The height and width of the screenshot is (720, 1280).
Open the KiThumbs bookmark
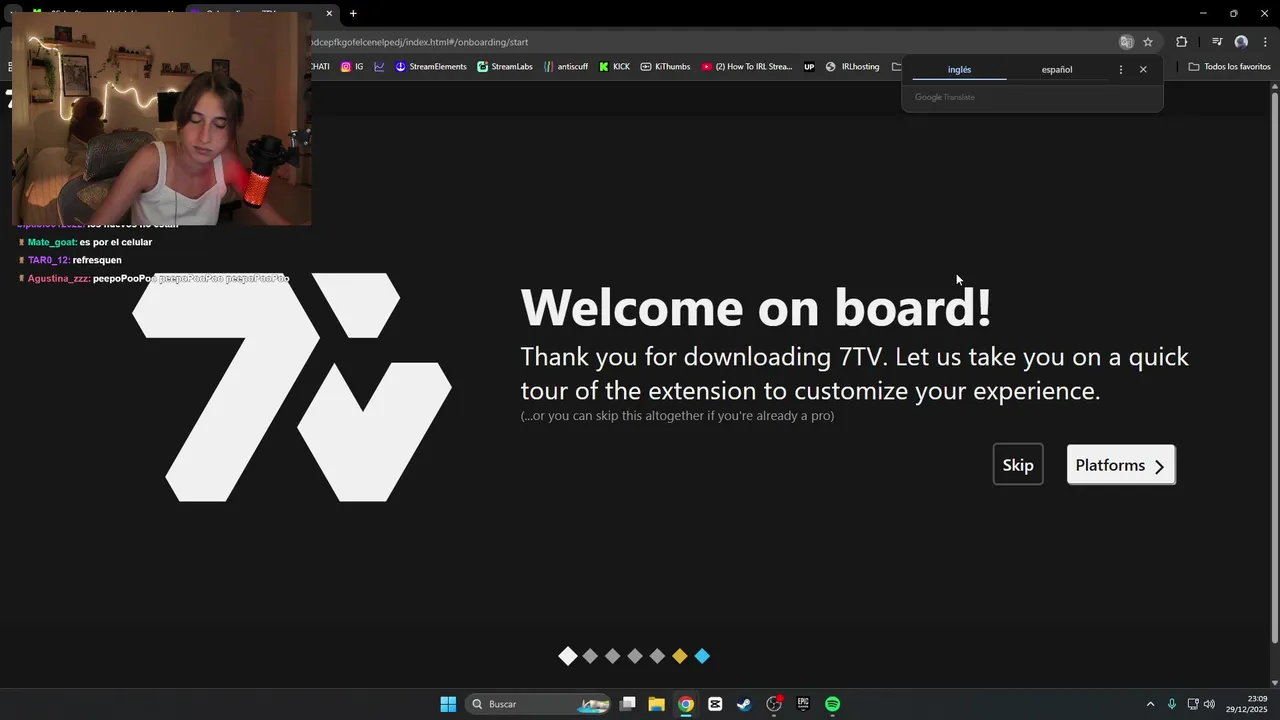(x=666, y=67)
